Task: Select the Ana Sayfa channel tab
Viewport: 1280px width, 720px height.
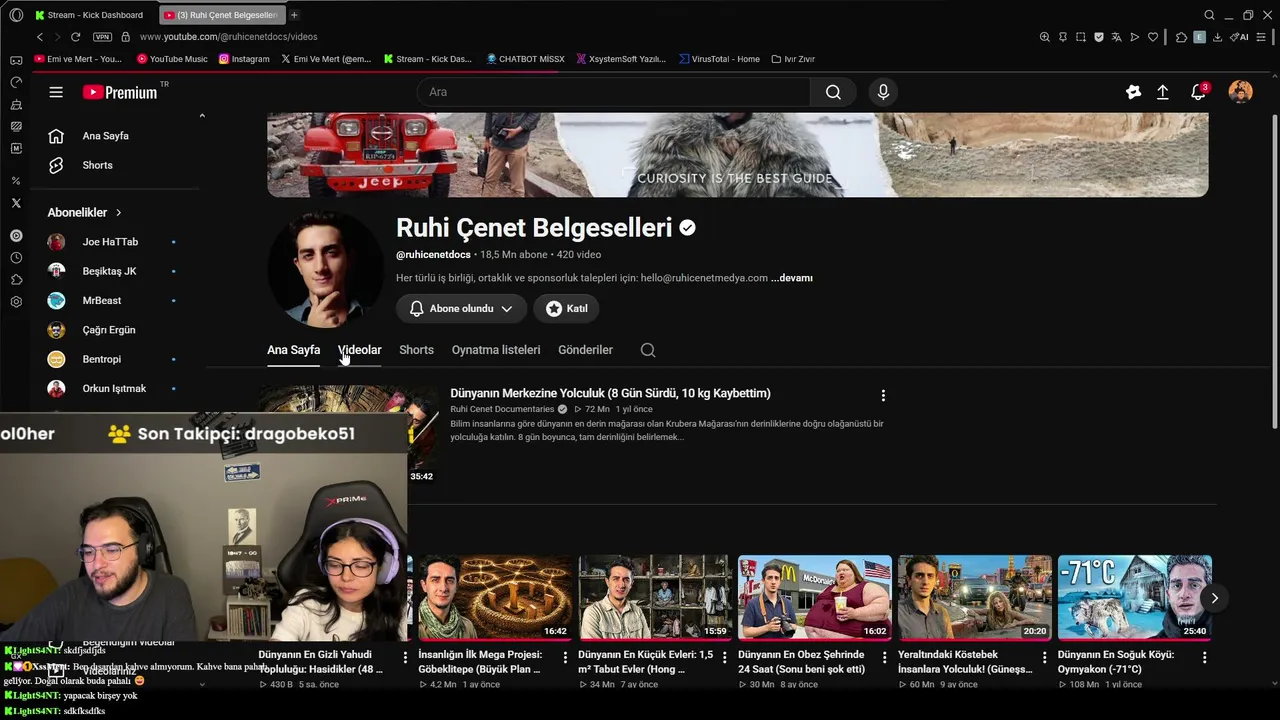Action: pyautogui.click(x=293, y=350)
